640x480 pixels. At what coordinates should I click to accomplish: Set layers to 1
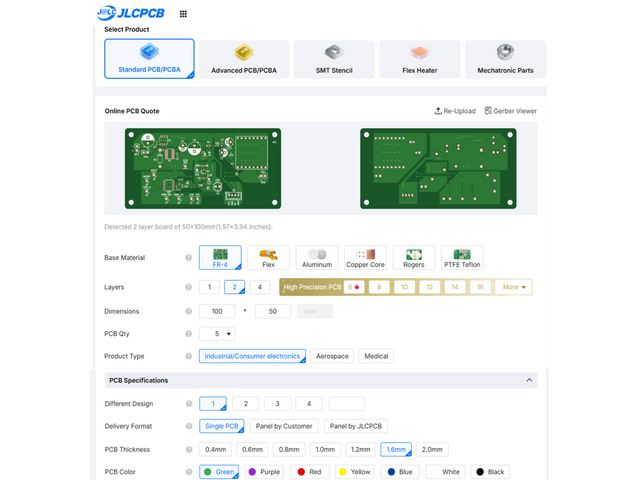(x=209, y=287)
